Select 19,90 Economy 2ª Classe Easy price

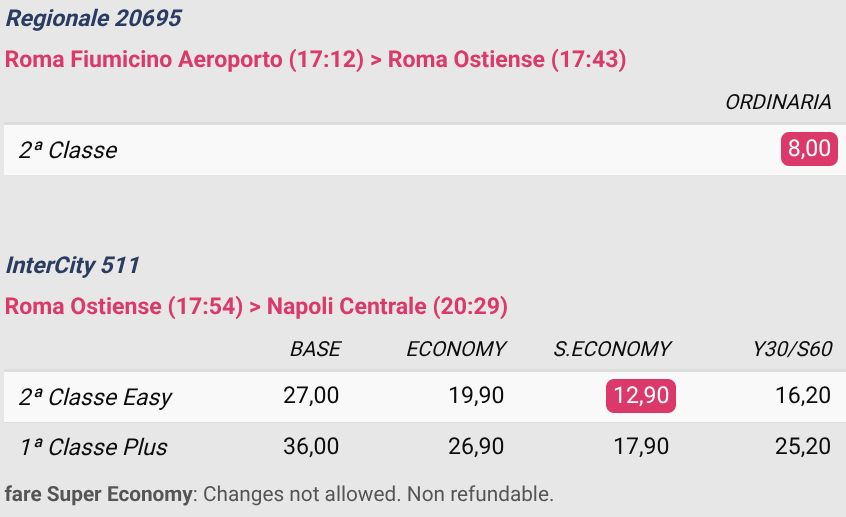[x=476, y=396]
